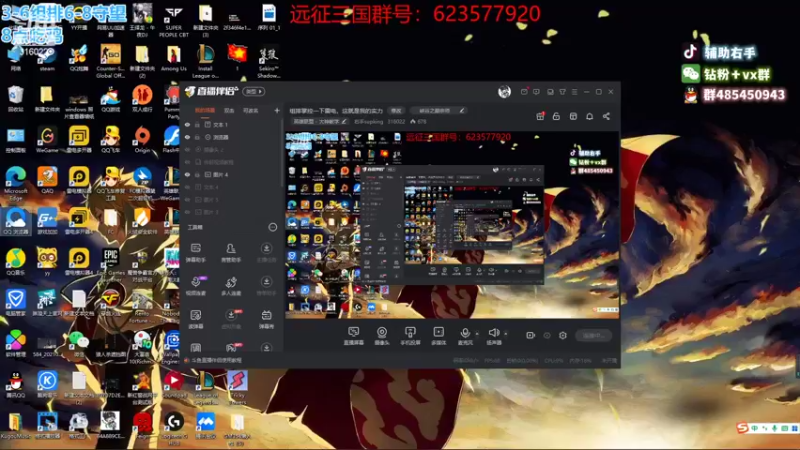Open the Sogou input method tray bar
The height and width of the screenshot is (450, 800).
point(766,428)
